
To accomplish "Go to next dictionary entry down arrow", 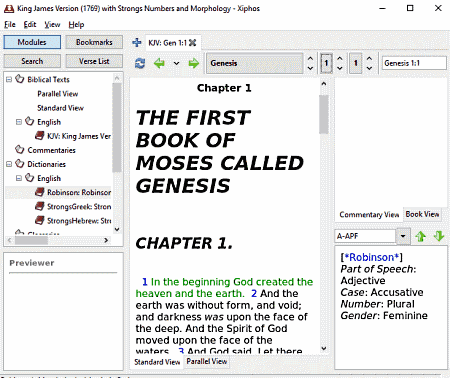I will (x=439, y=236).
